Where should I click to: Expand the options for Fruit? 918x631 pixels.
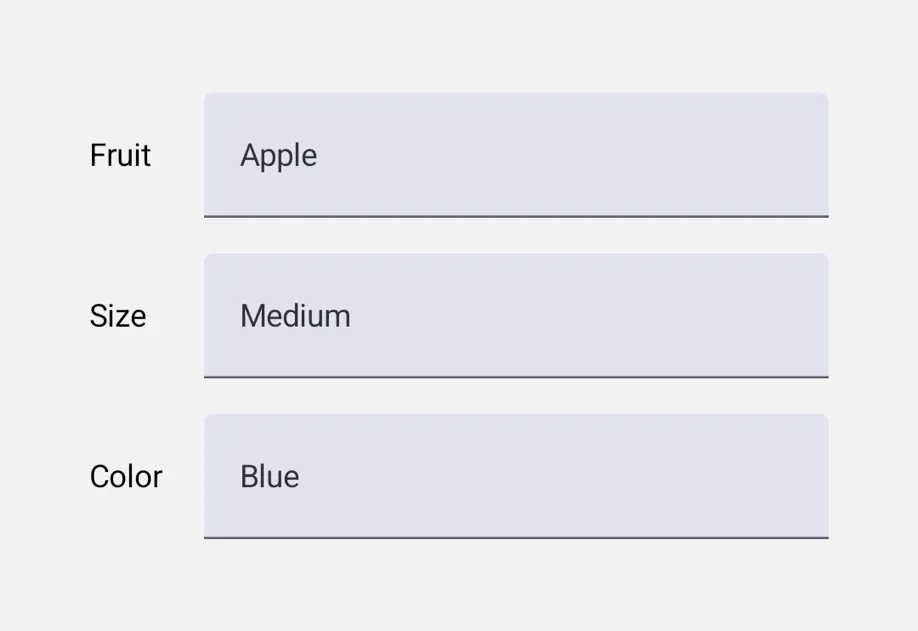pos(516,155)
